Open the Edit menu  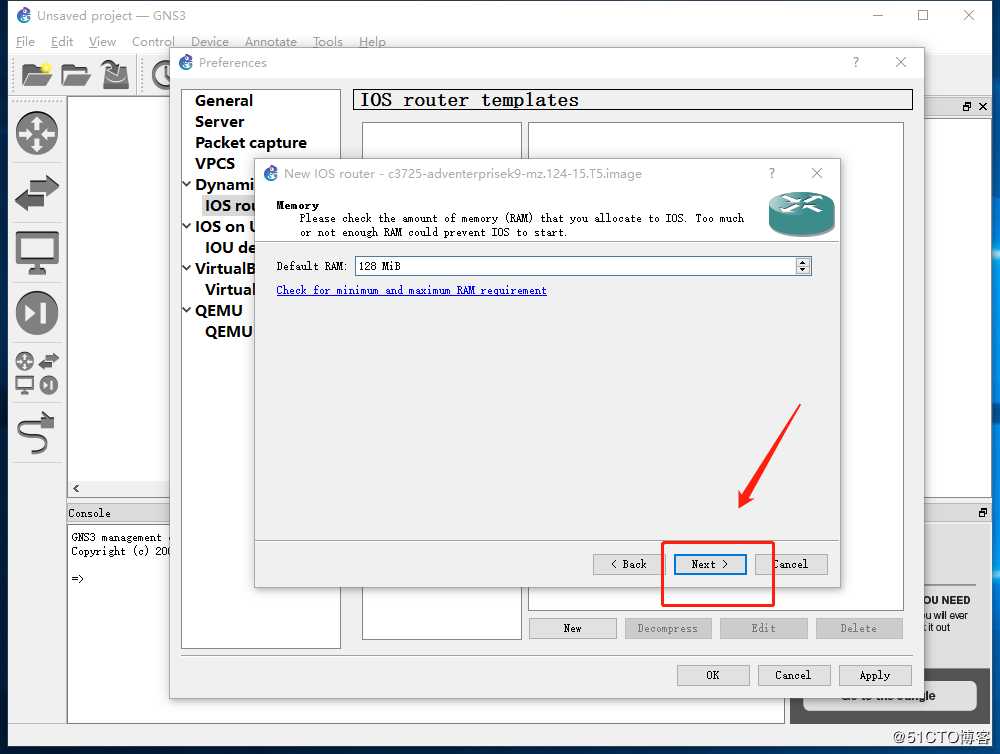pos(62,41)
